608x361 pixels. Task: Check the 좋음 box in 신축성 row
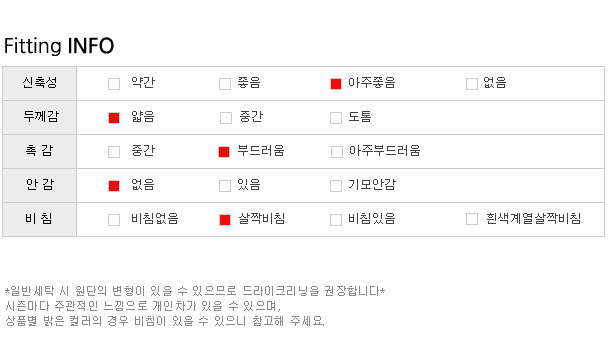coord(225,84)
